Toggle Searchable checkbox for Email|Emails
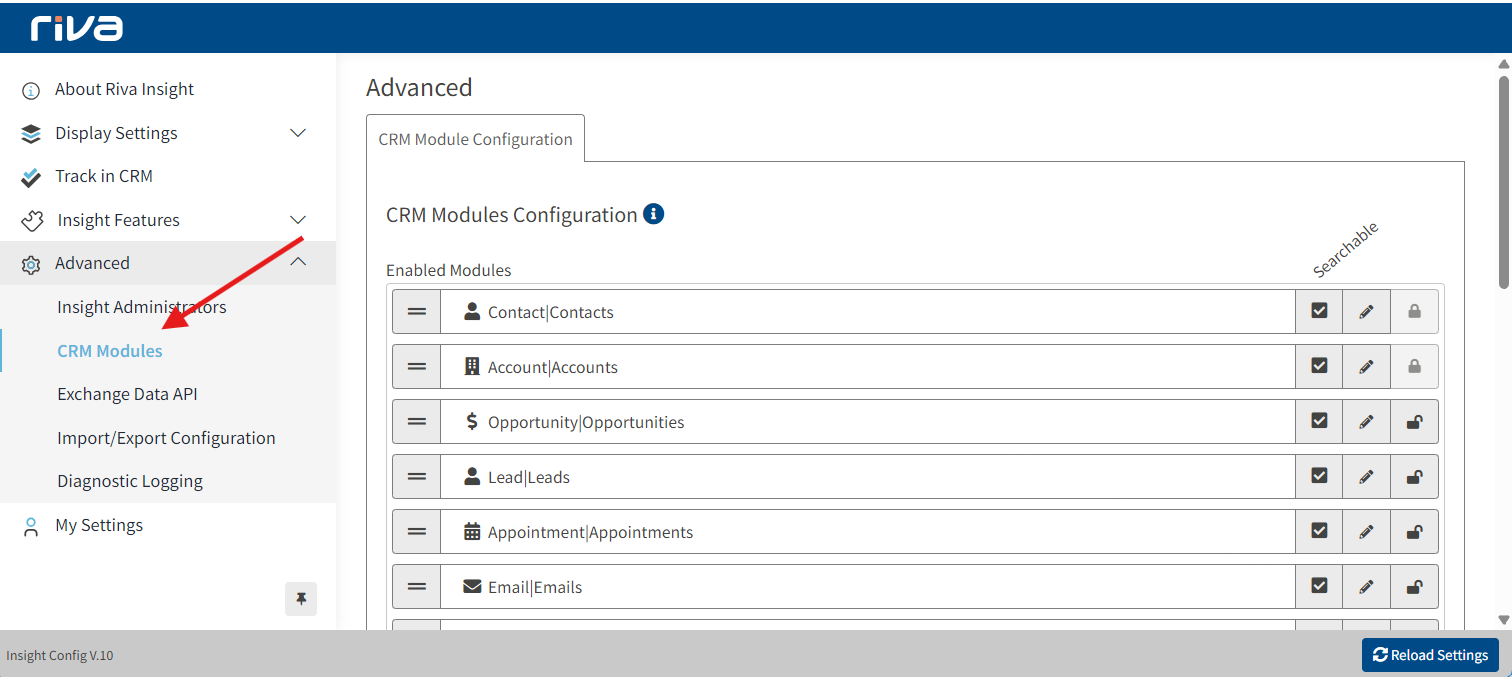This screenshot has height=677, width=1512. pos(1319,586)
